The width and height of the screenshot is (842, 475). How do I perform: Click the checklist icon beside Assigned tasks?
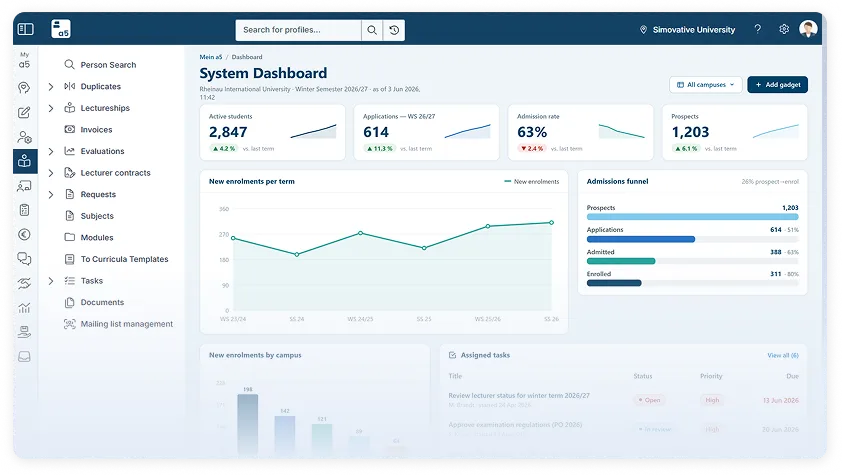coord(452,355)
